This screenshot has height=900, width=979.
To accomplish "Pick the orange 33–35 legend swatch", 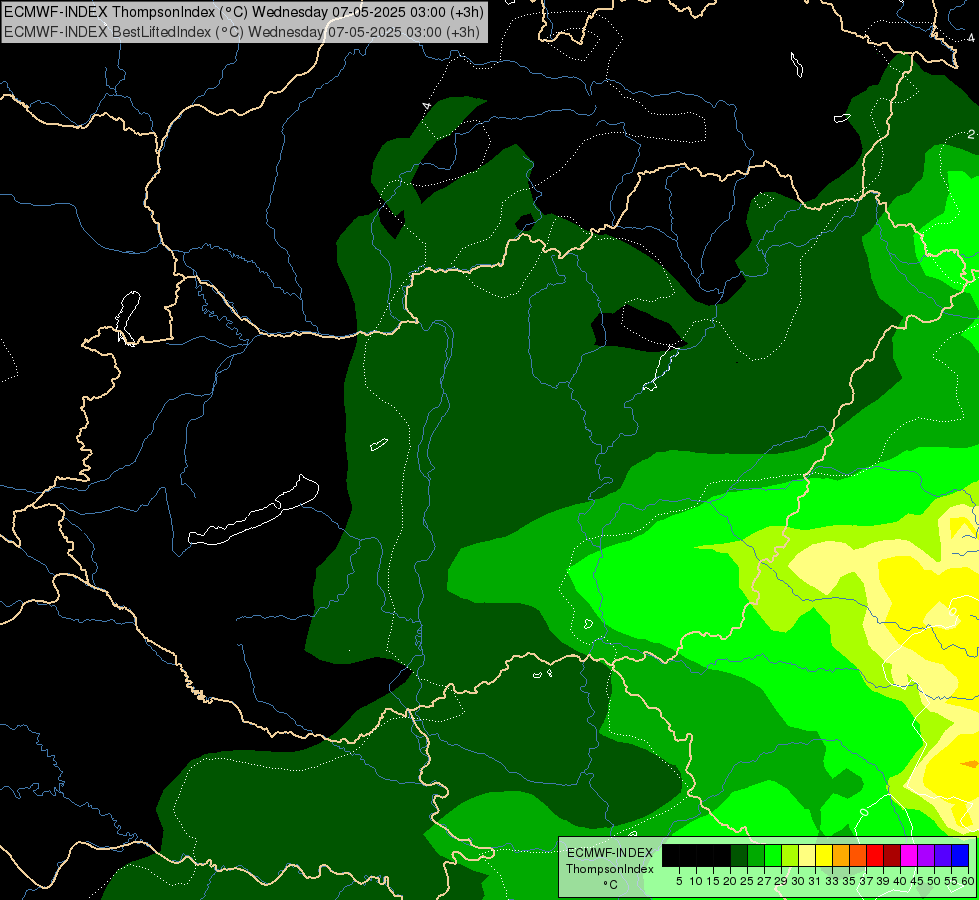I will click(x=842, y=855).
